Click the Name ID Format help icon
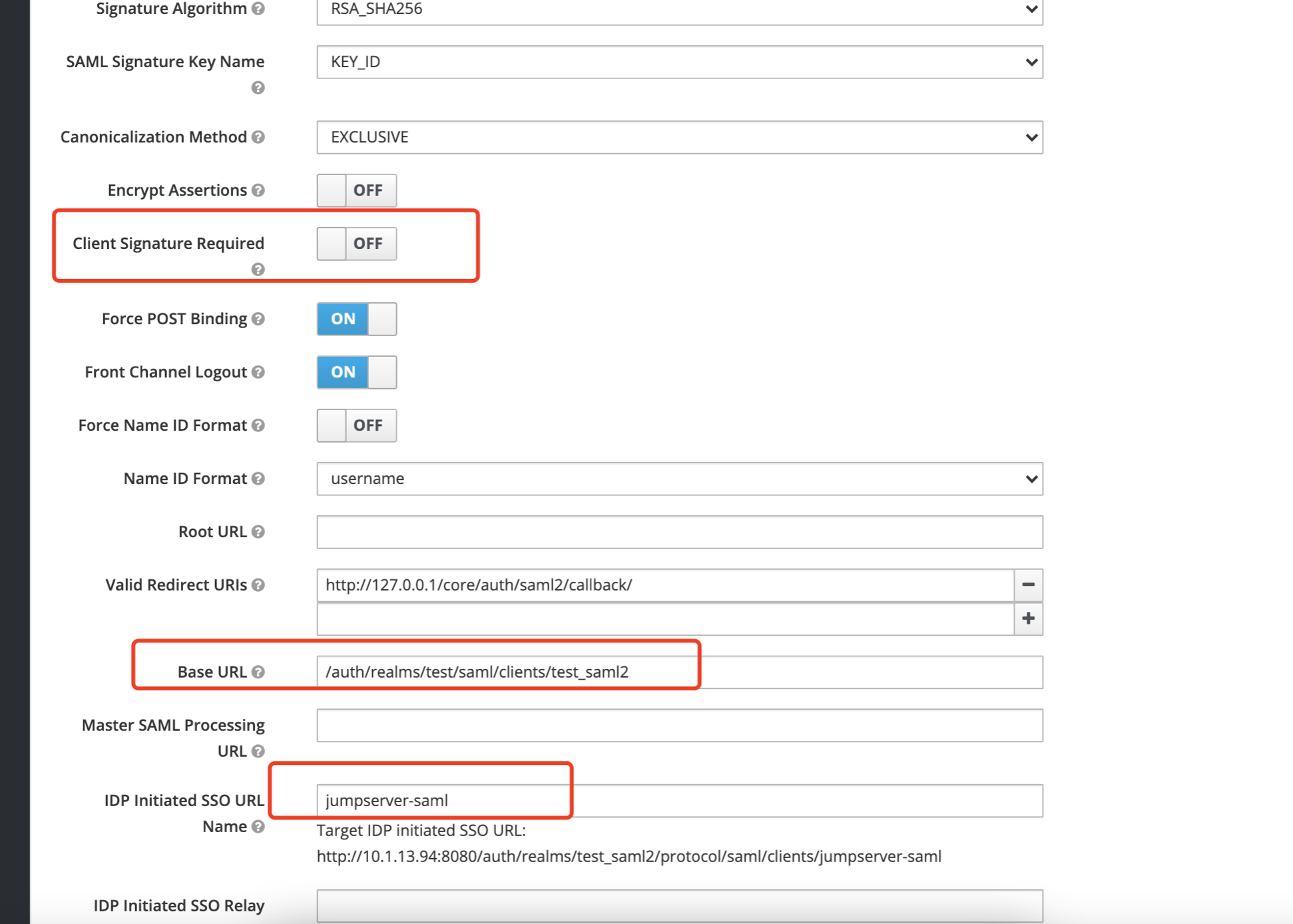 tap(258, 479)
